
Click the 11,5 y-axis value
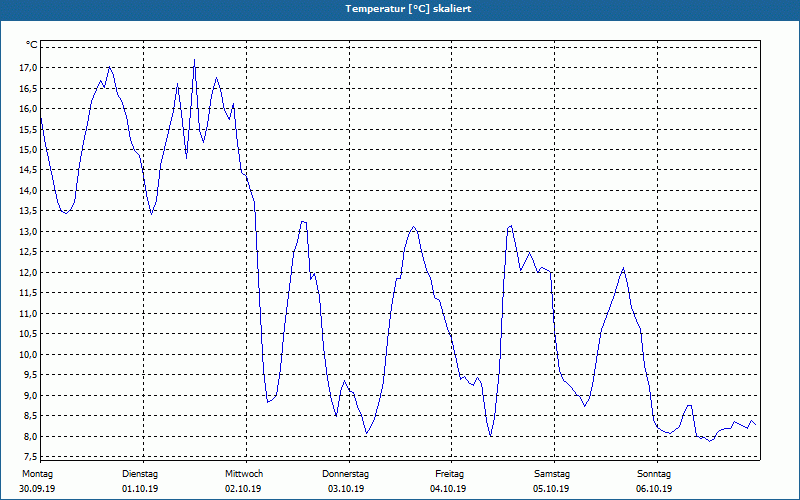tap(28, 293)
